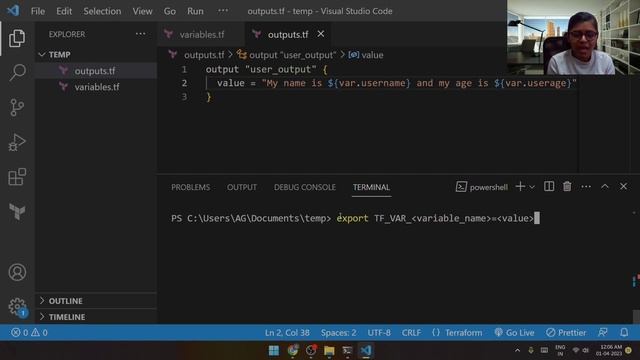Open the Edit menu
The width and height of the screenshot is (640, 360).
64,11
